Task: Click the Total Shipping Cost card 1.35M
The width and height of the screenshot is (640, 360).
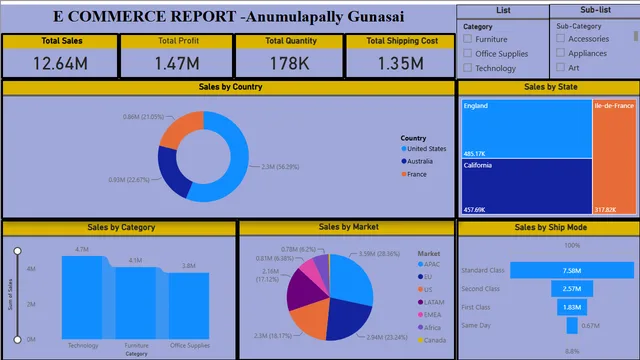Action: click(400, 56)
